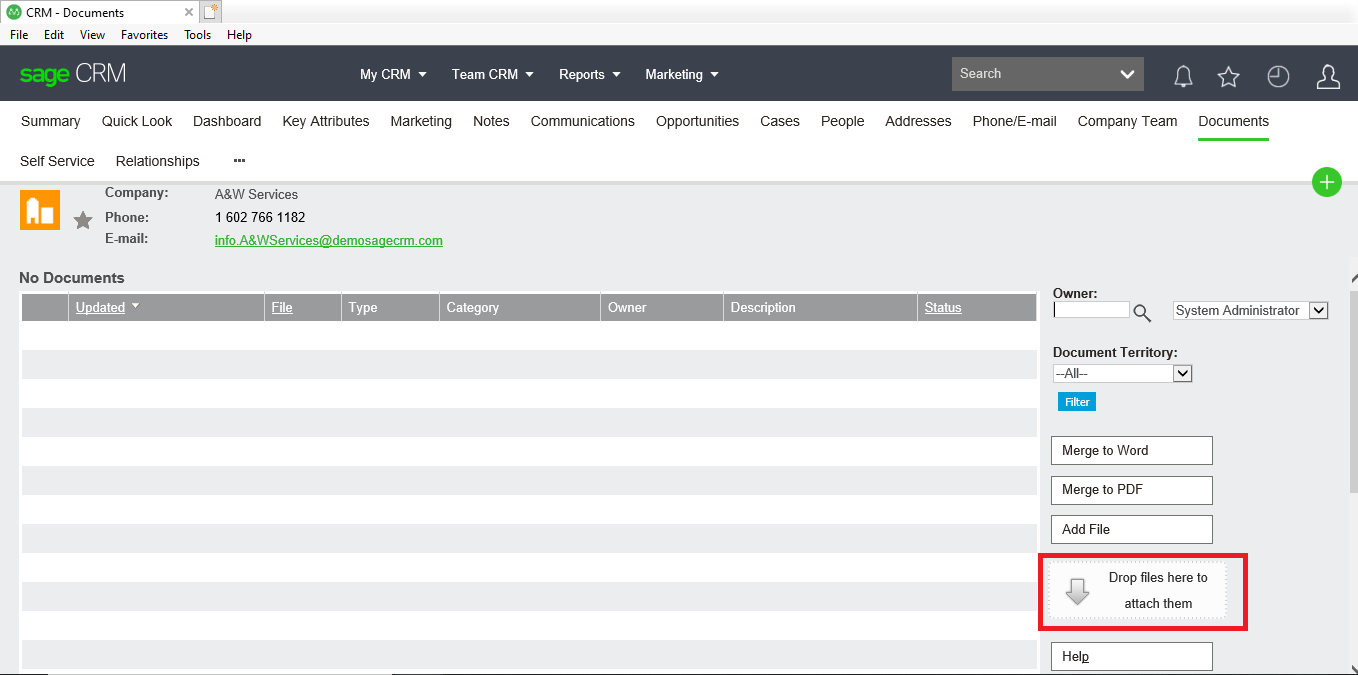The image size is (1358, 675).
Task: Open the Search dropdown arrow
Action: pyautogui.click(x=1127, y=74)
